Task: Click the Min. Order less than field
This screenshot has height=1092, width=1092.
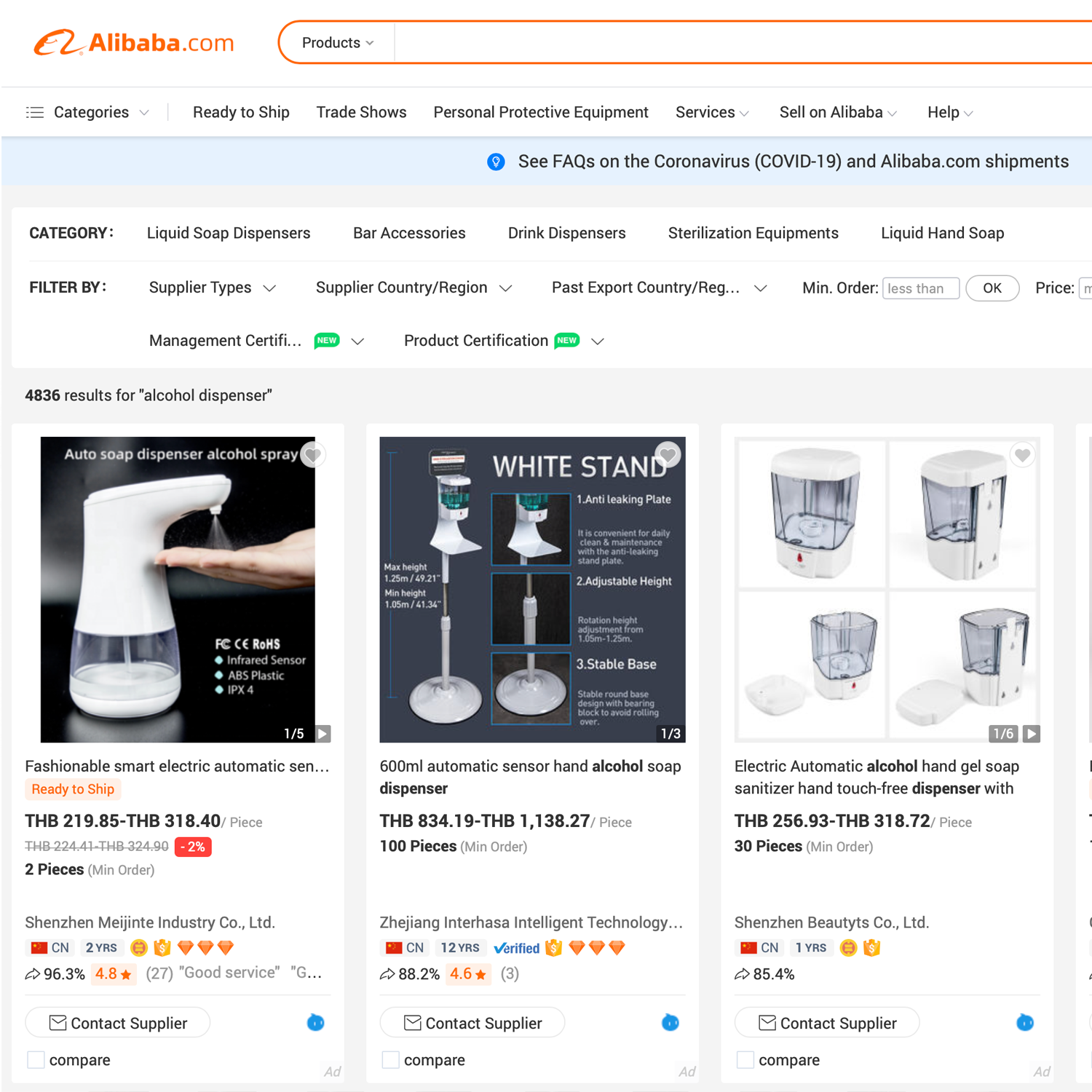Action: tap(921, 288)
